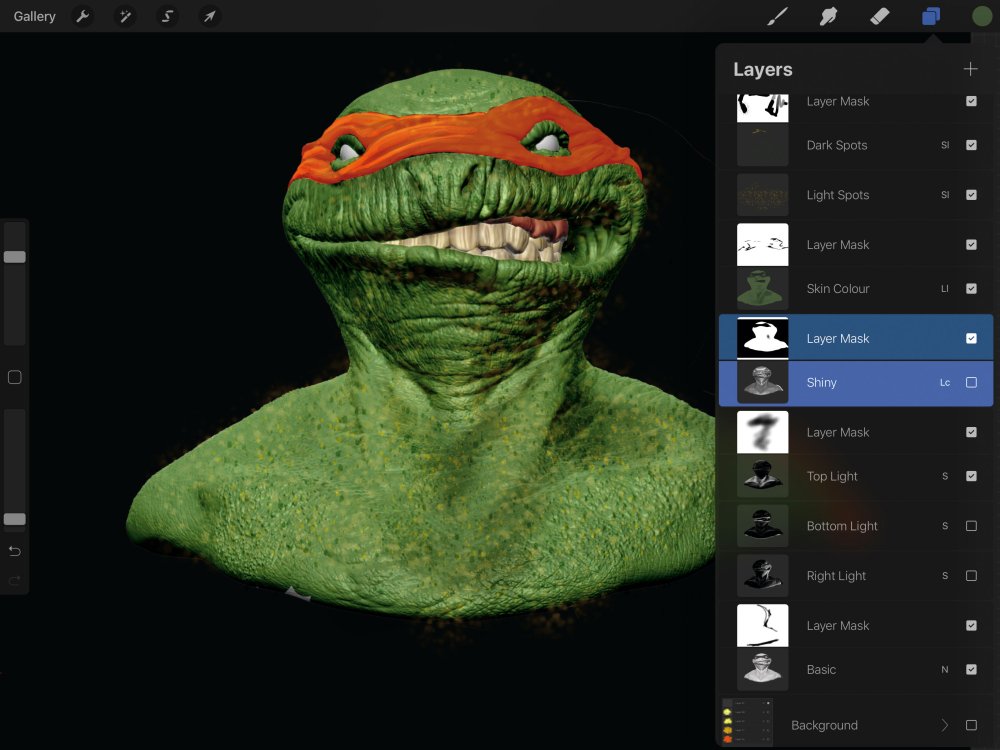This screenshot has height=750, width=1000.
Task: Open the Actions wrench menu
Action: [x=82, y=16]
